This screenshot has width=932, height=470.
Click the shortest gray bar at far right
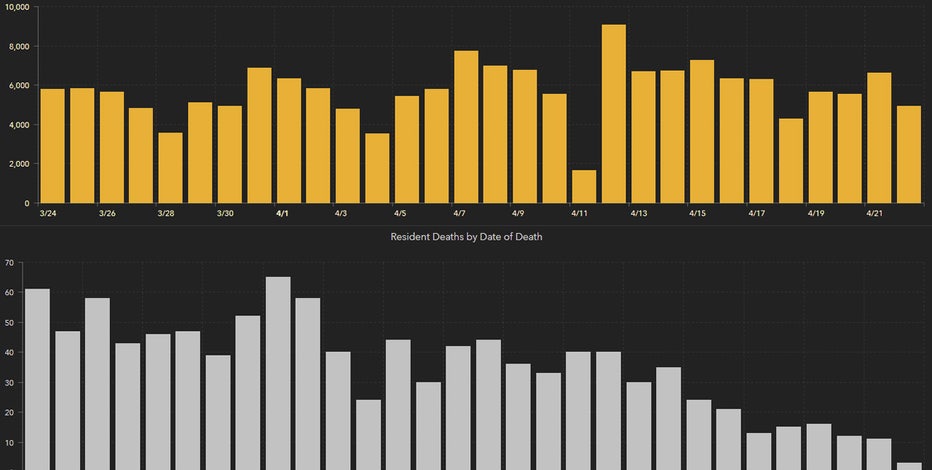909,466
